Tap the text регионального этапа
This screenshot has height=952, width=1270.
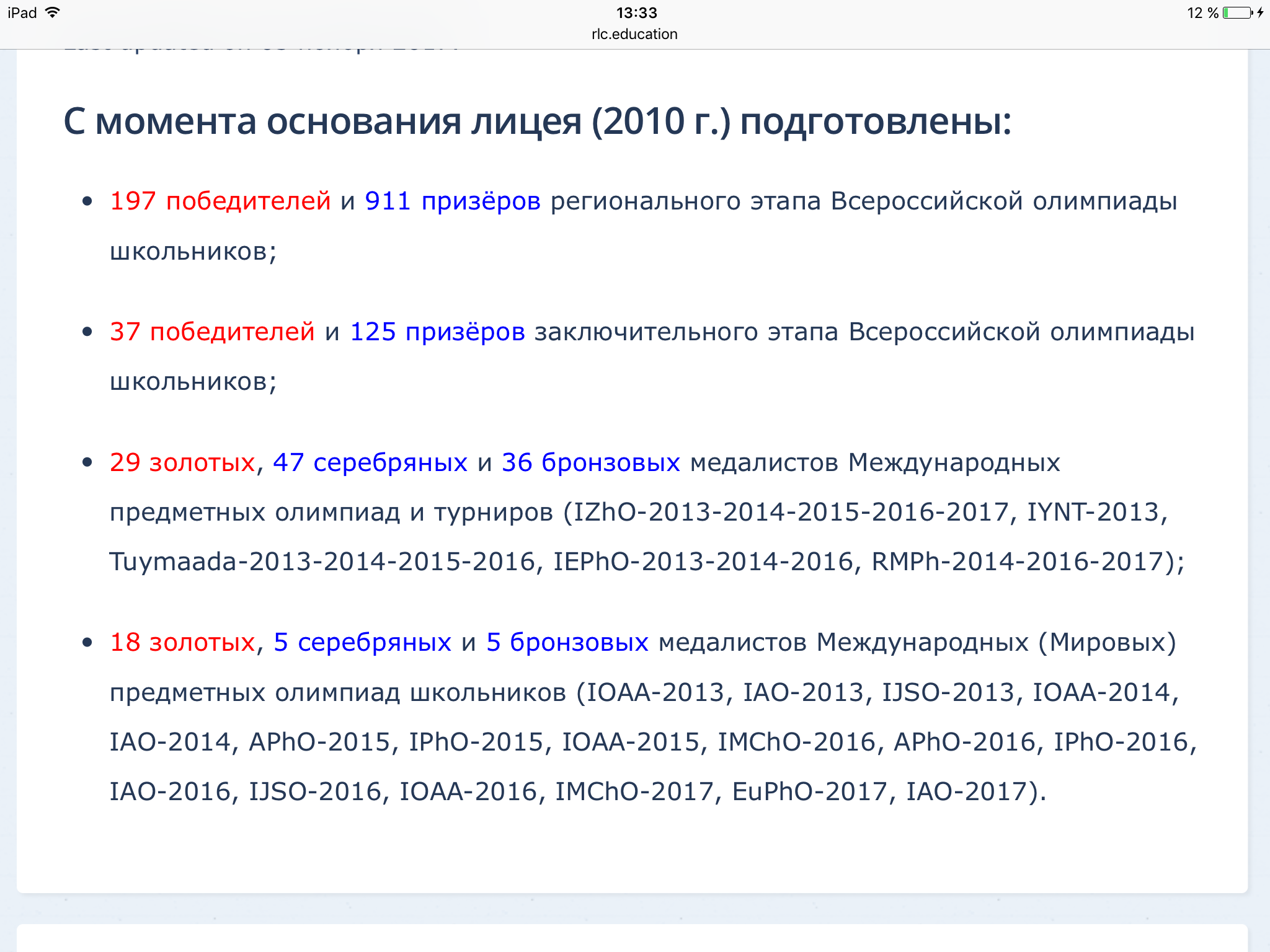[x=685, y=201]
